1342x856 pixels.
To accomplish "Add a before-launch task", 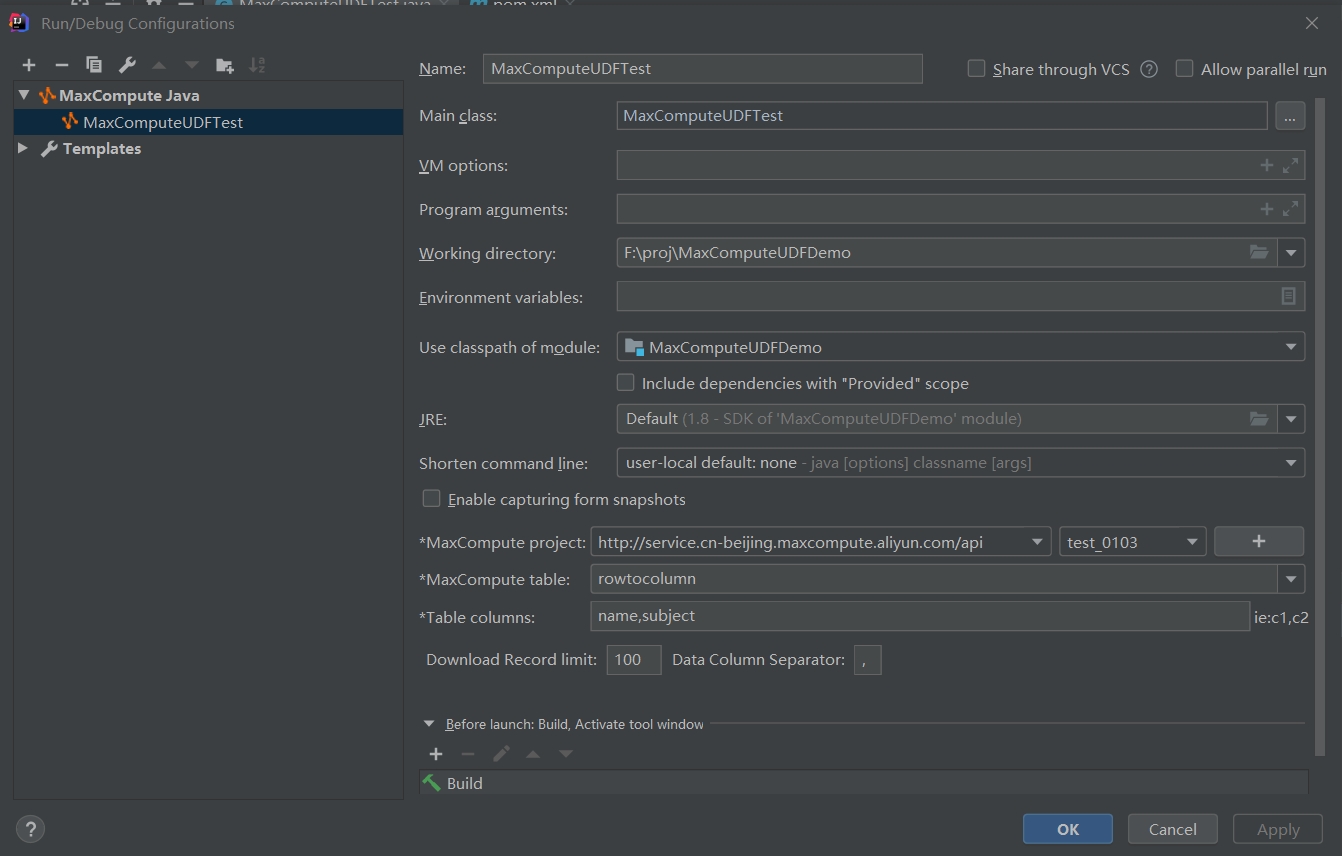I will click(x=436, y=754).
